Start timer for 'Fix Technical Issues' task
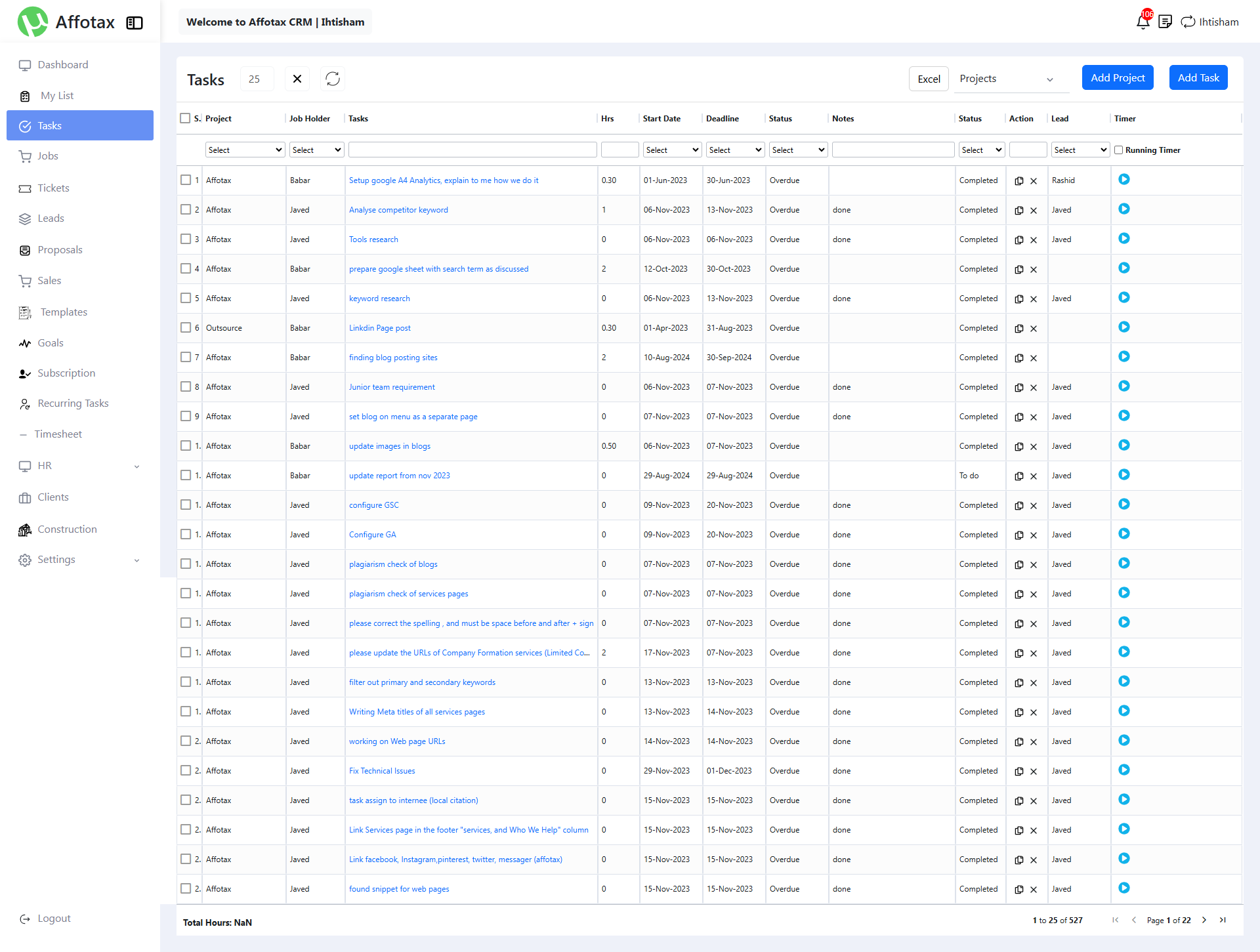Screen dimensions: 1260x952 coord(1124,770)
